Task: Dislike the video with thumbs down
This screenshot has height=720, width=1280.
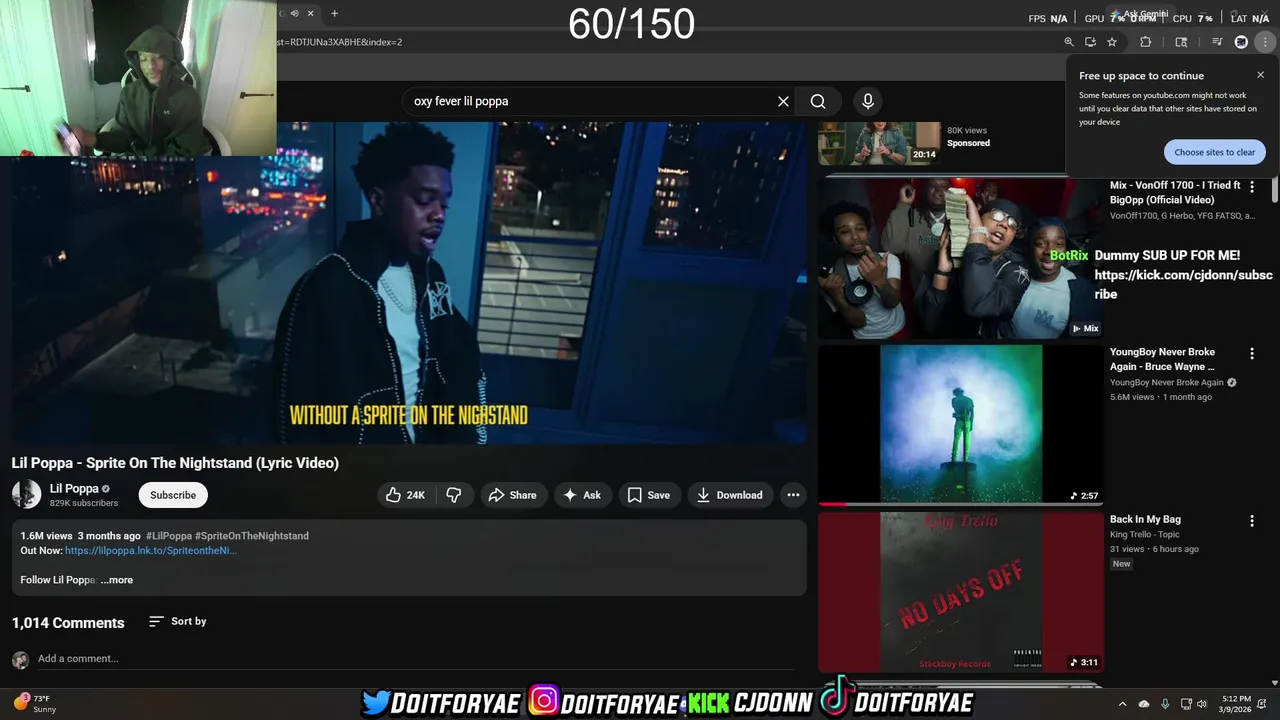Action: (454, 495)
